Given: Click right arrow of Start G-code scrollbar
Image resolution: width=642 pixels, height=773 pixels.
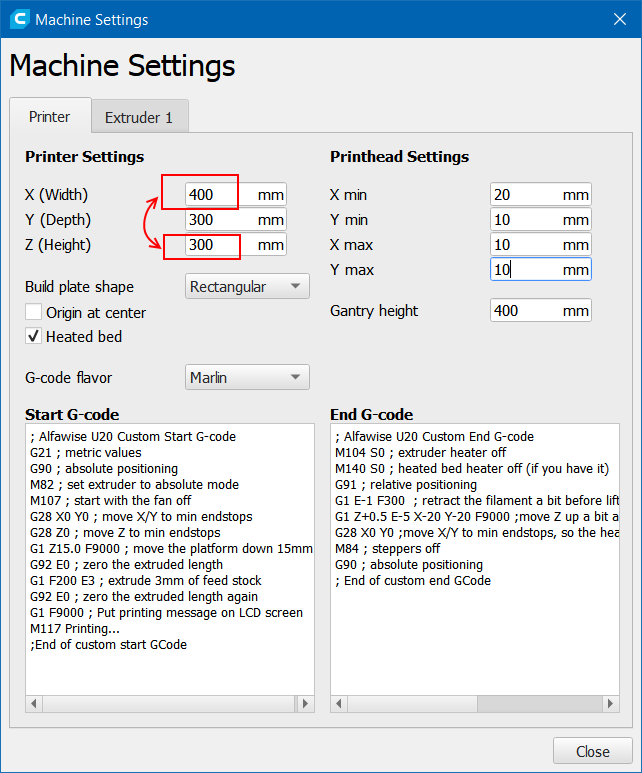Looking at the screenshot, I should (305, 703).
